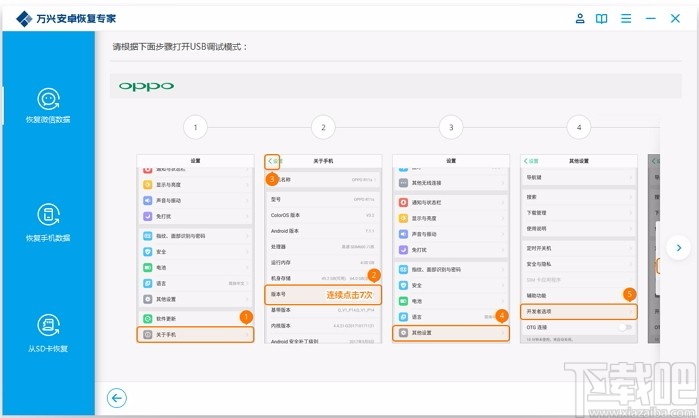
Task: Click the OTG connection toggle in screenshot
Action: pyautogui.click(x=625, y=327)
